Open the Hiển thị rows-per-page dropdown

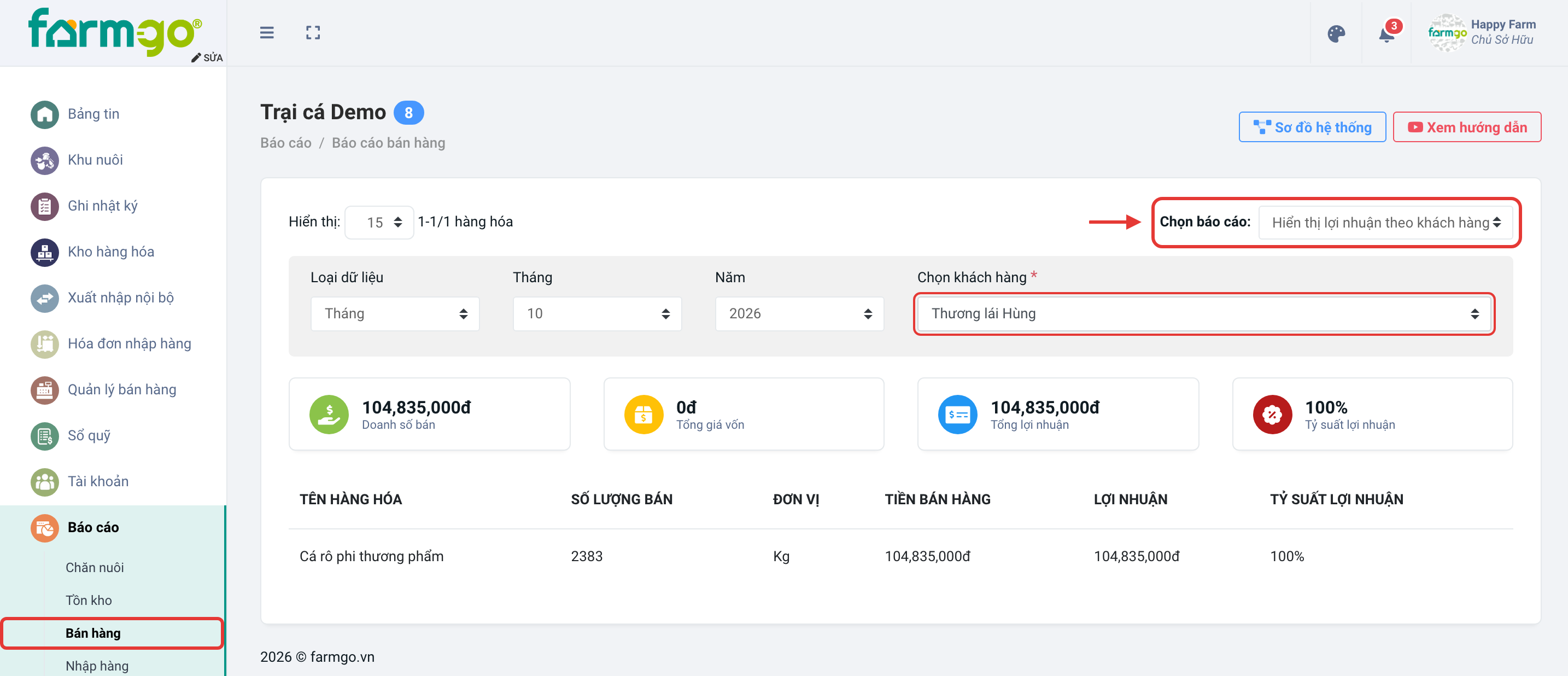379,222
